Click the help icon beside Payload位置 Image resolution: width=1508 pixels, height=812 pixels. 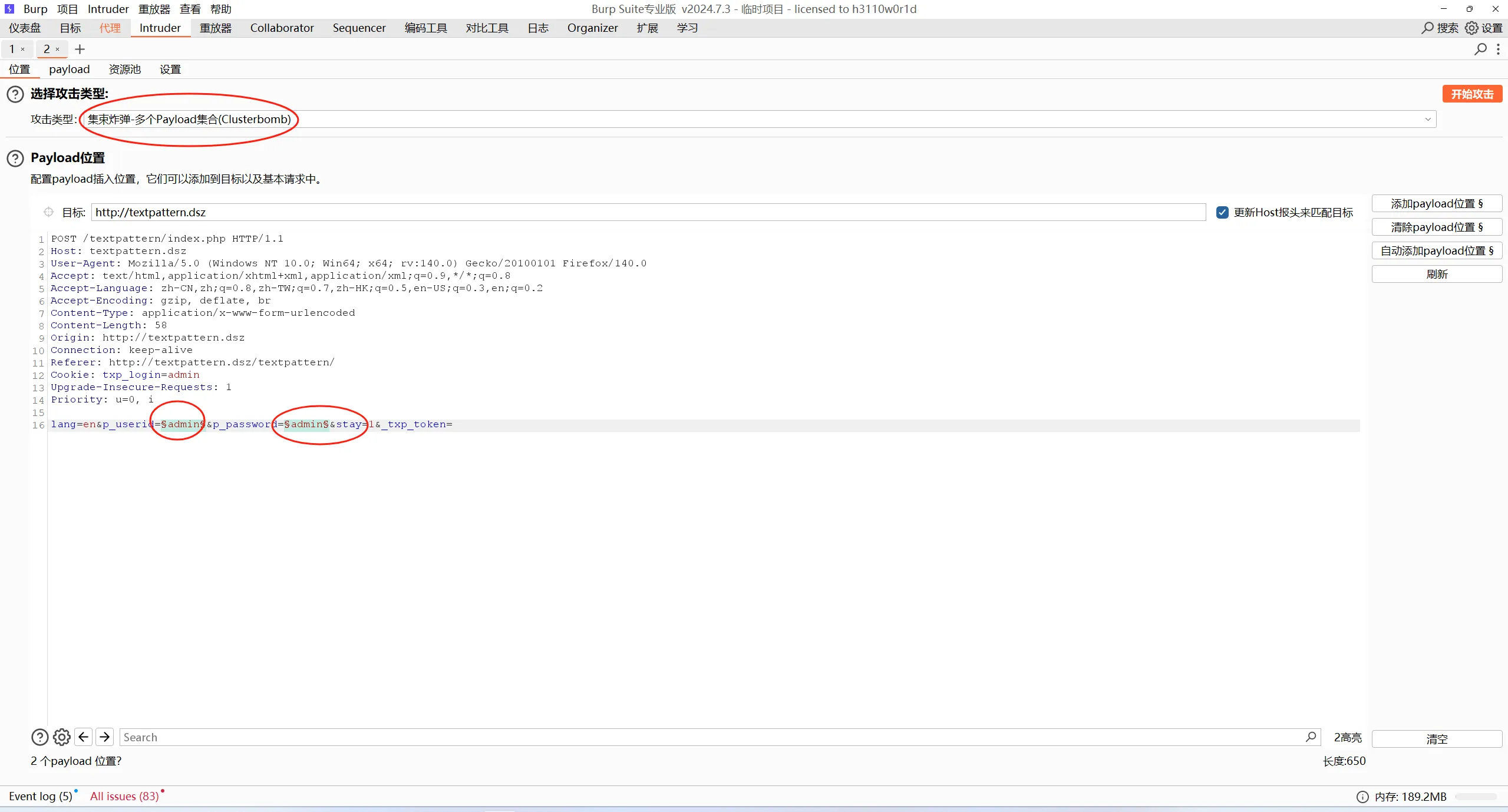click(15, 158)
